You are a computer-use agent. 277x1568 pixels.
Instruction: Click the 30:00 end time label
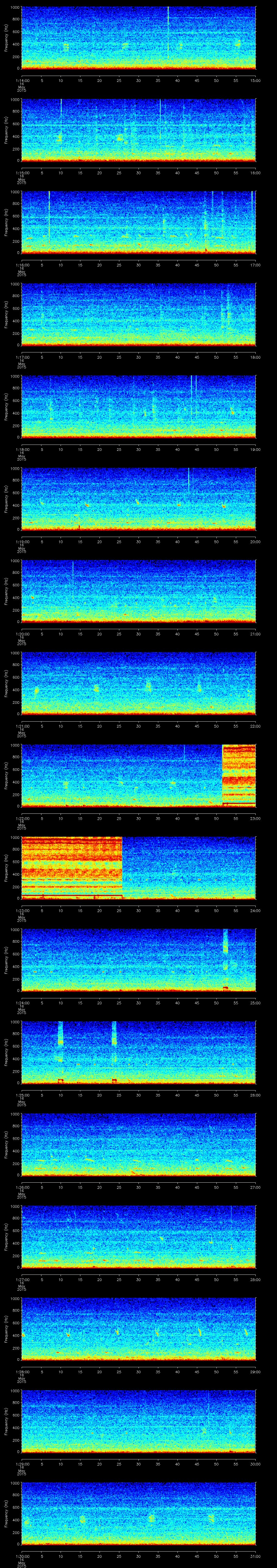pos(256,1464)
